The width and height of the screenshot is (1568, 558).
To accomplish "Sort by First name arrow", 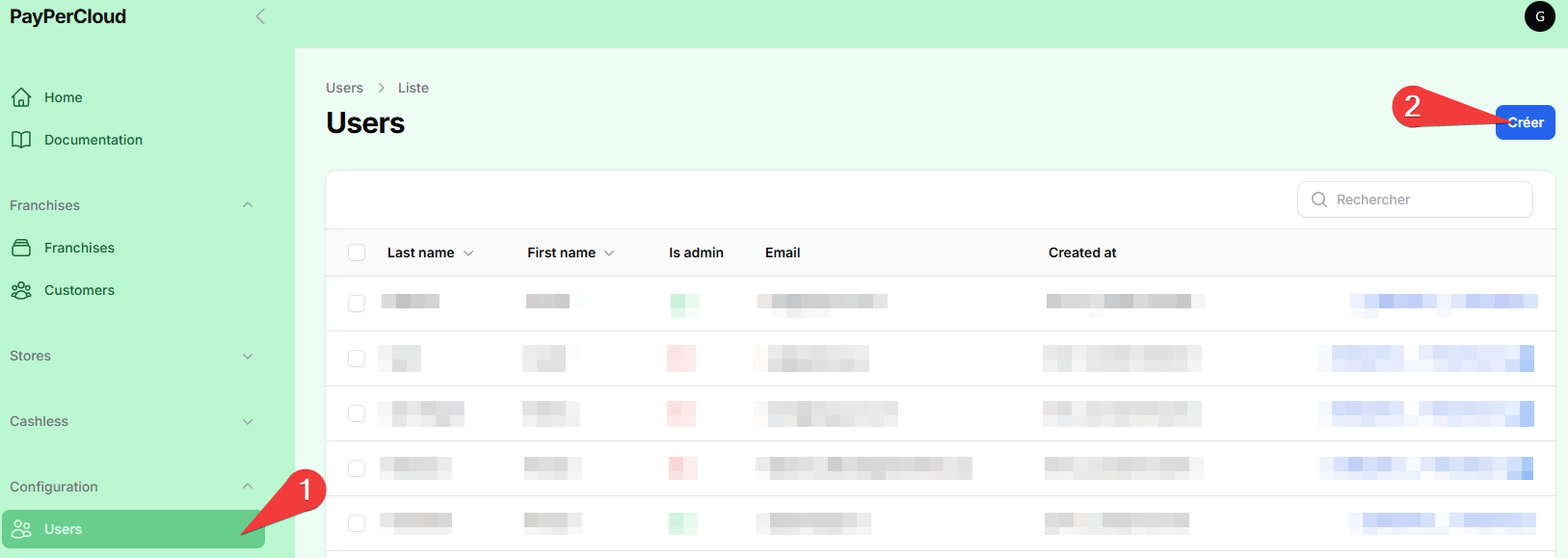I will (x=609, y=253).
